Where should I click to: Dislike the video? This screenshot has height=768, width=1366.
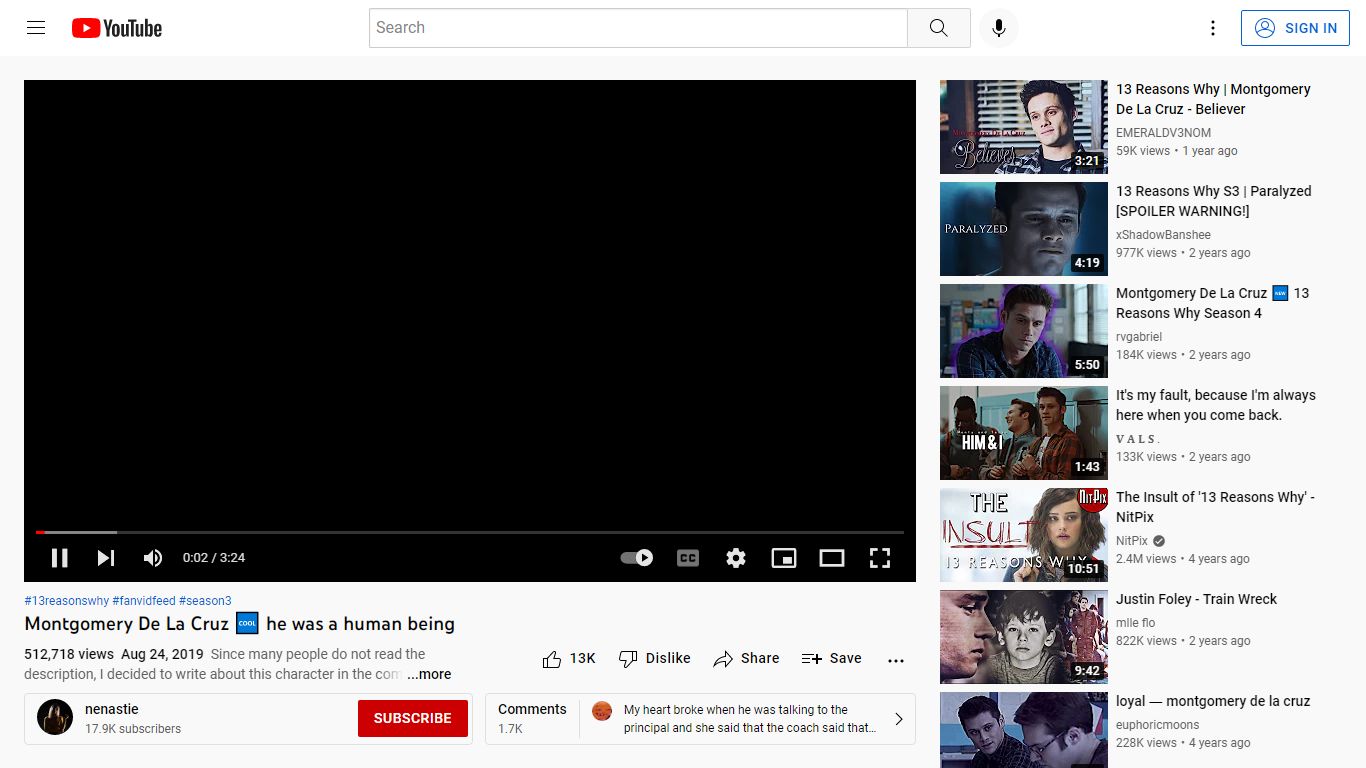pyautogui.click(x=655, y=658)
